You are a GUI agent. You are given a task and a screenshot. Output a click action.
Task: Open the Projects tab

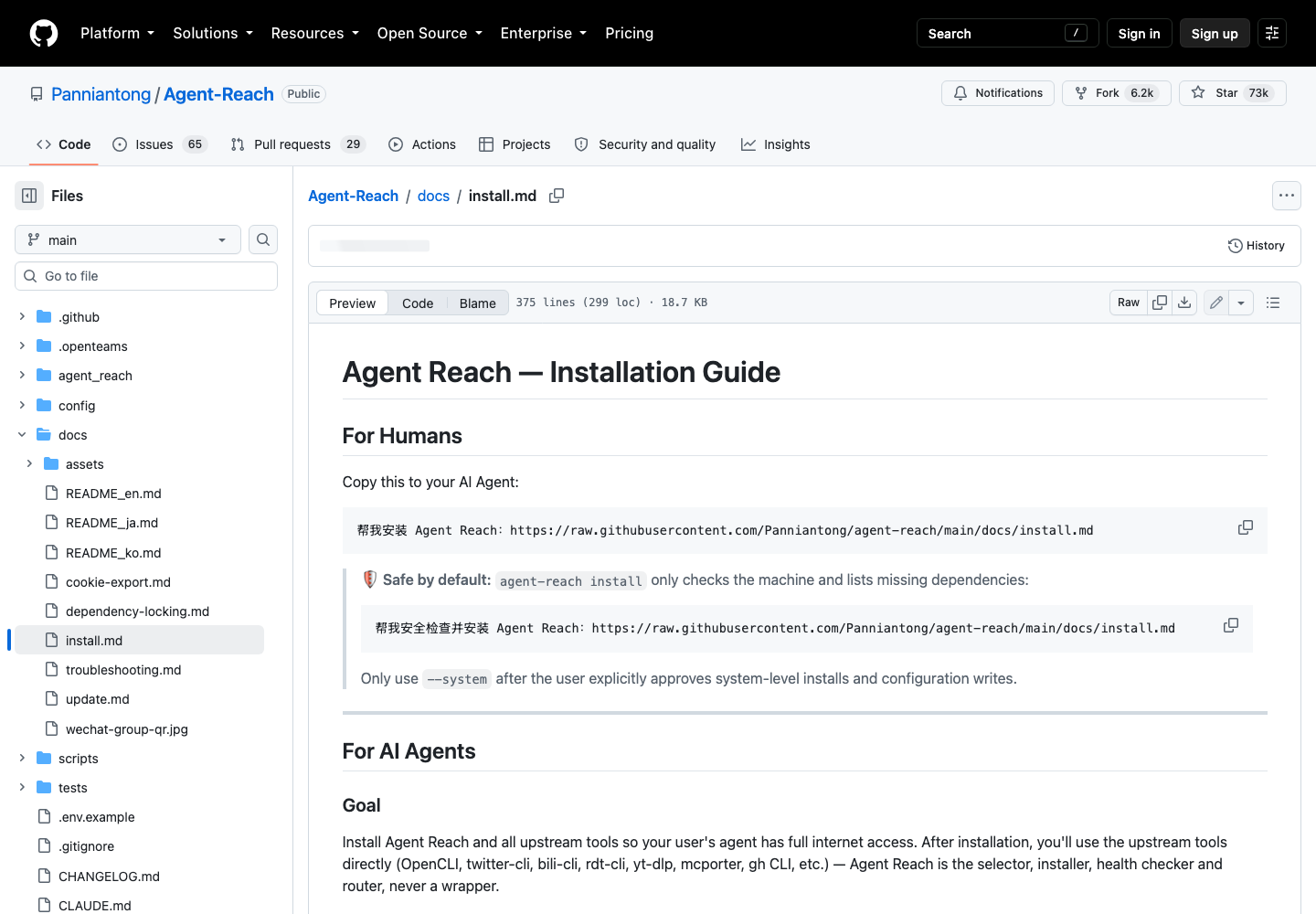tap(515, 144)
